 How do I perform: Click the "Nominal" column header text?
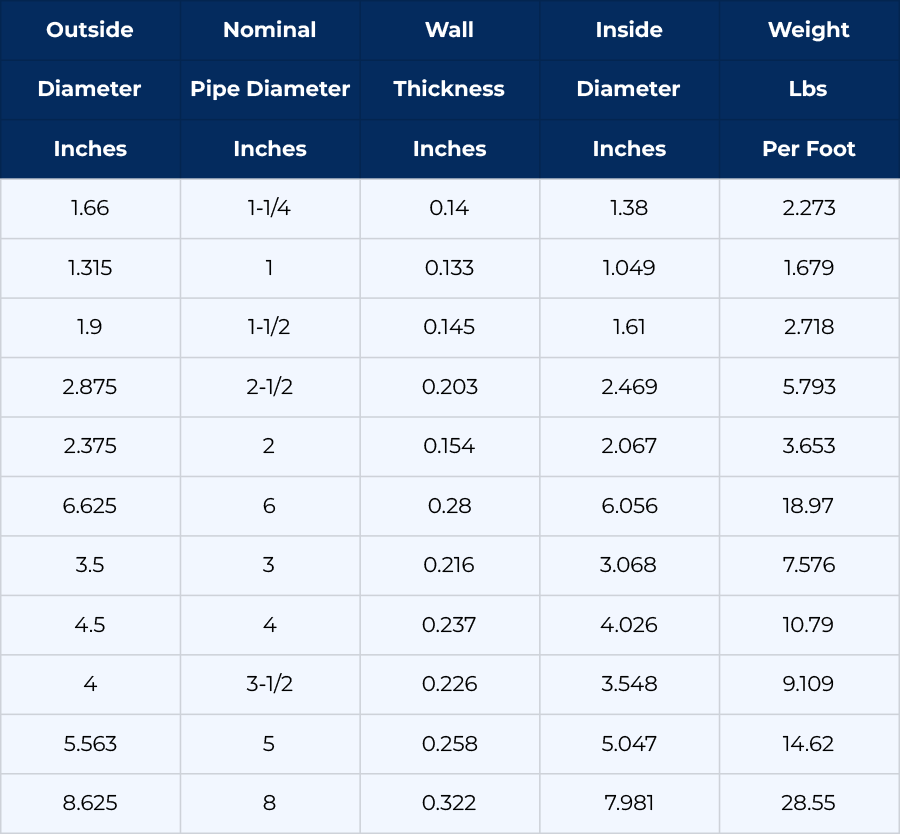(x=270, y=30)
